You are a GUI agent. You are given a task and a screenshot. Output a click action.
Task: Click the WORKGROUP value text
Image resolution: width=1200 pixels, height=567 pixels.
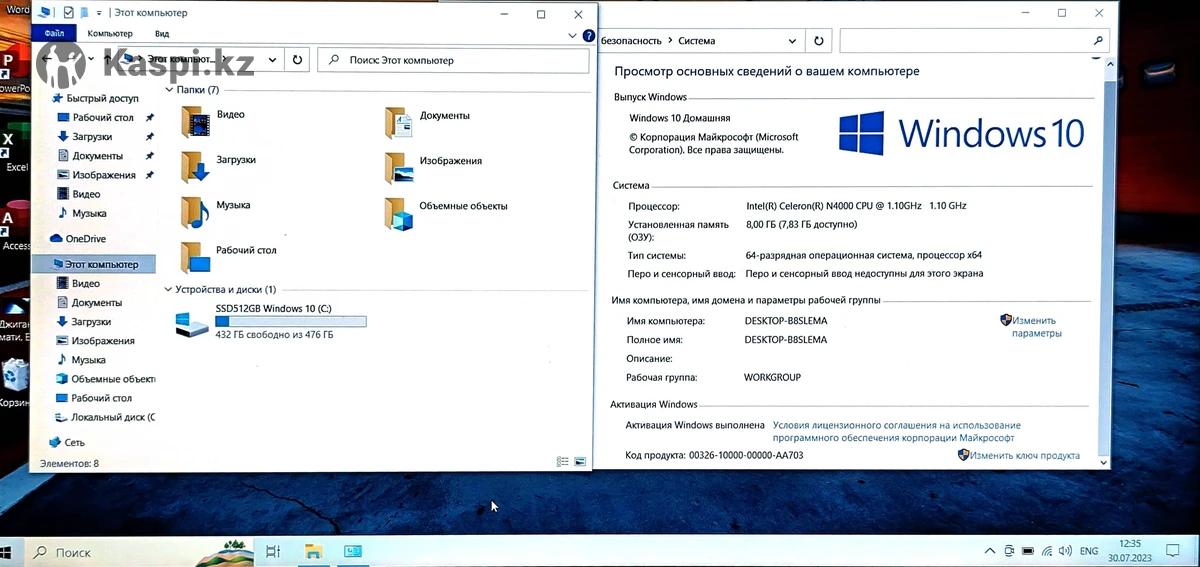pyautogui.click(x=772, y=377)
